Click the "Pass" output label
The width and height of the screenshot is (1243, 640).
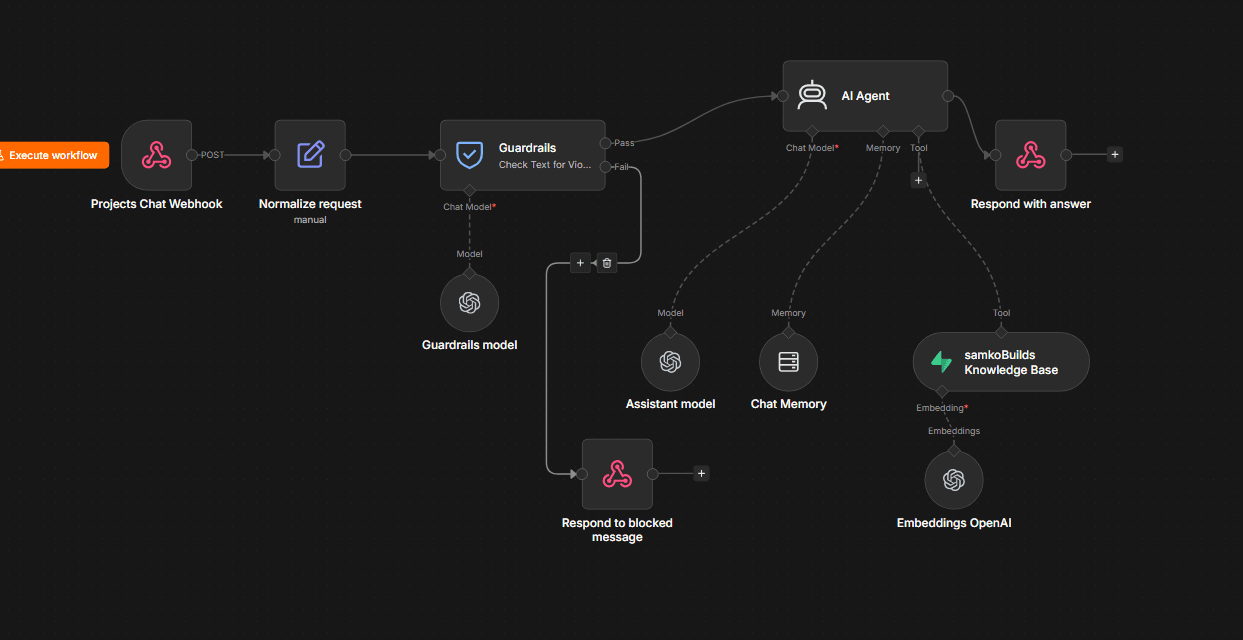624,143
